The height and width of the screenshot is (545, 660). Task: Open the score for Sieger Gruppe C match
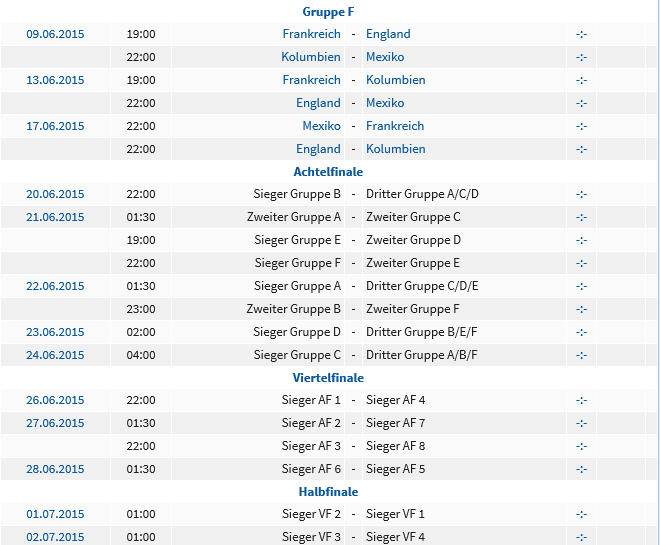click(581, 356)
